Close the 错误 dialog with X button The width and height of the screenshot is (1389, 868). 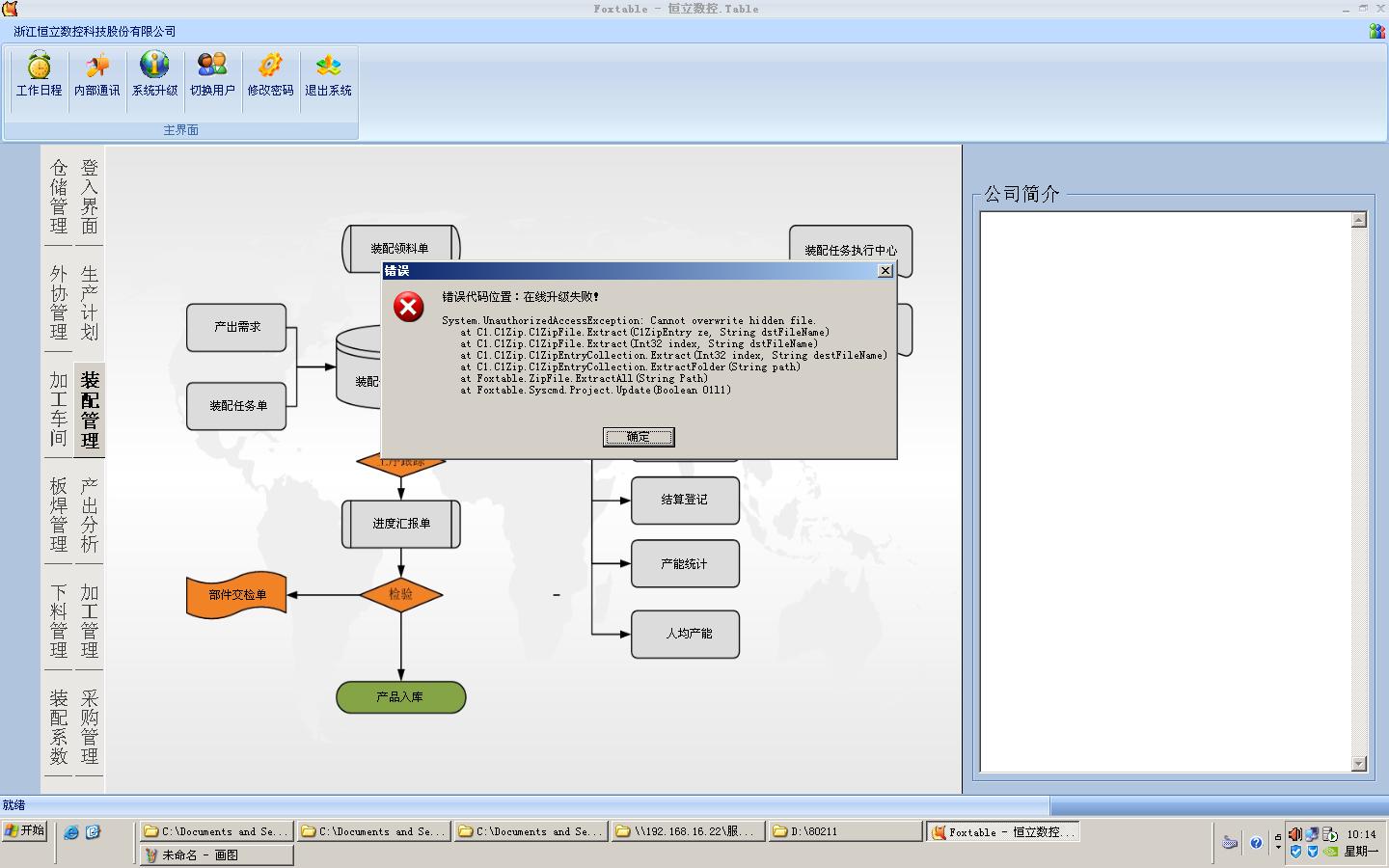click(x=885, y=271)
